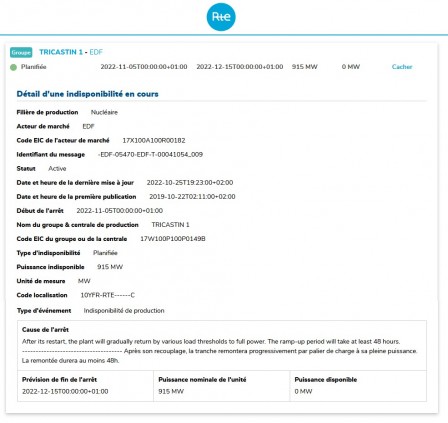Image resolution: width=448 pixels, height=423 pixels.
Task: Select the plant EIC code 17W100P100P0149B
Action: 173,239
